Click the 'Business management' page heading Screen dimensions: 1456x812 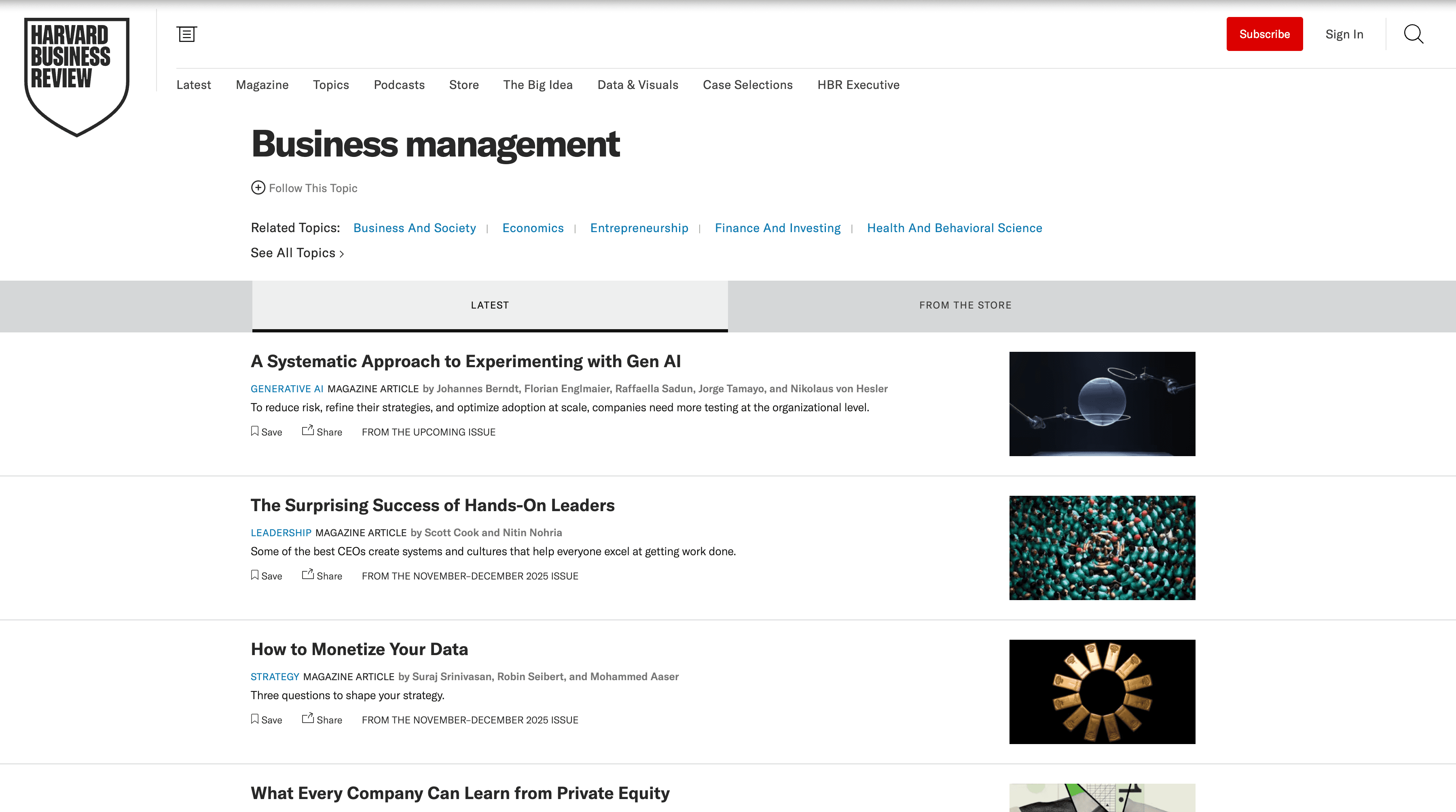click(435, 145)
